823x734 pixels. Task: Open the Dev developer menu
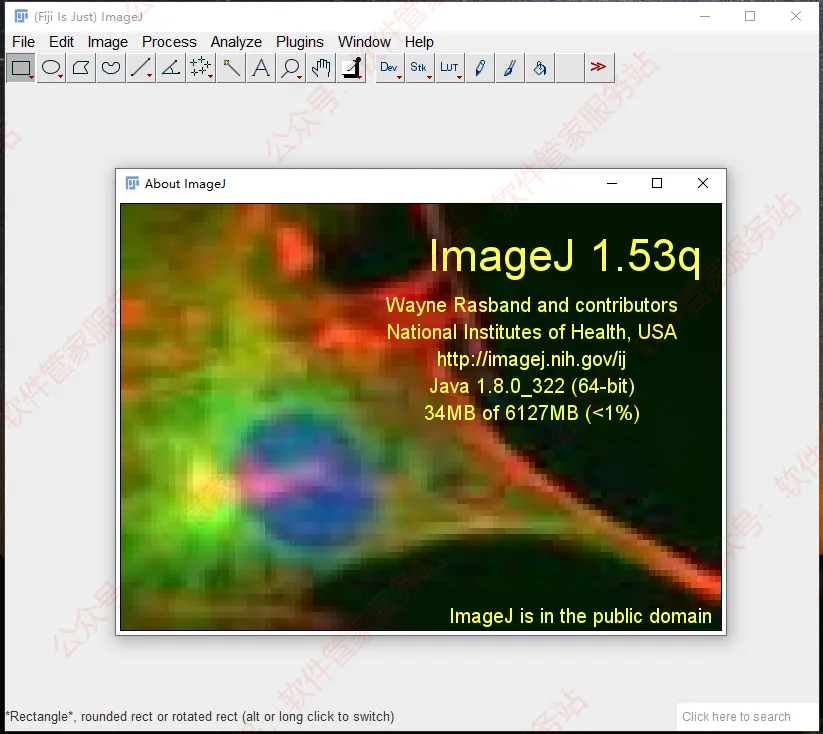(x=390, y=68)
